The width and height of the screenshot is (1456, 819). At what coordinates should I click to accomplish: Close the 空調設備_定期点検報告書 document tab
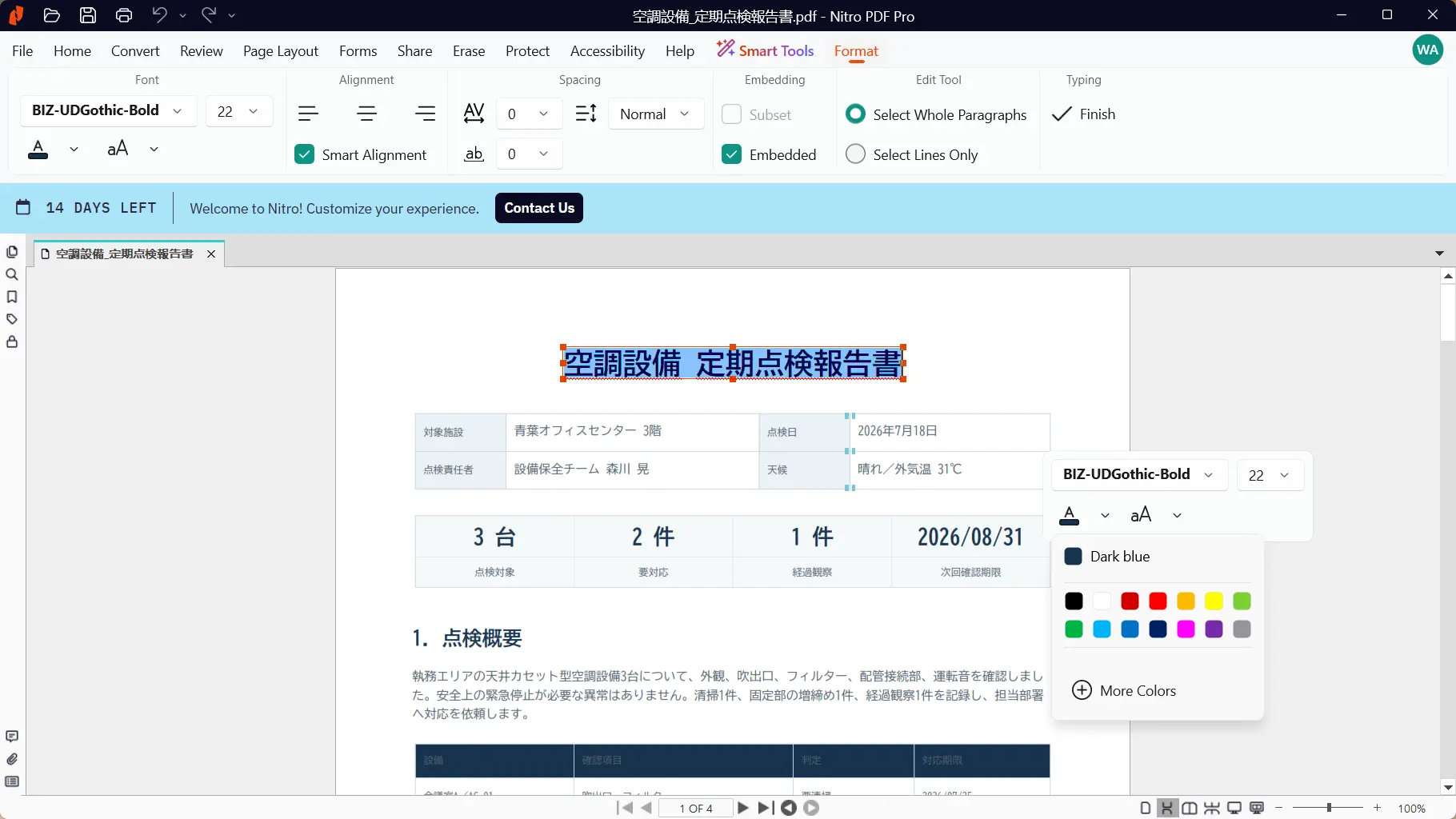(211, 254)
